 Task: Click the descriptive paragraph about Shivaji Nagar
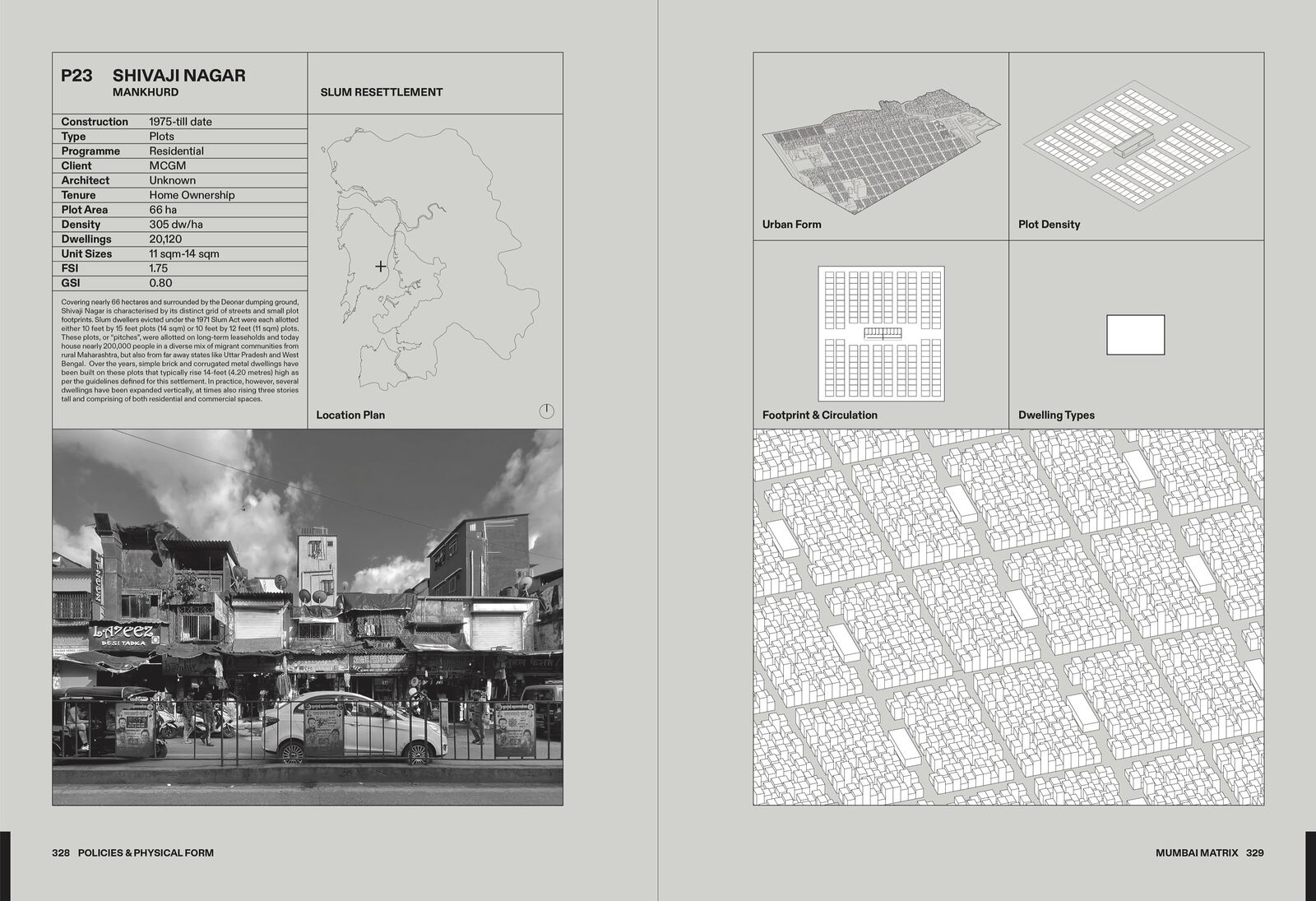179,351
